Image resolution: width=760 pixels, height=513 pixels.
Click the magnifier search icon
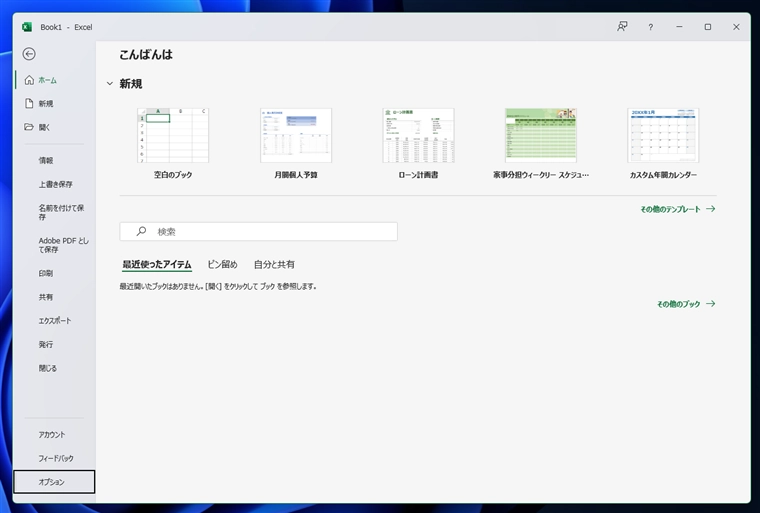(x=141, y=231)
